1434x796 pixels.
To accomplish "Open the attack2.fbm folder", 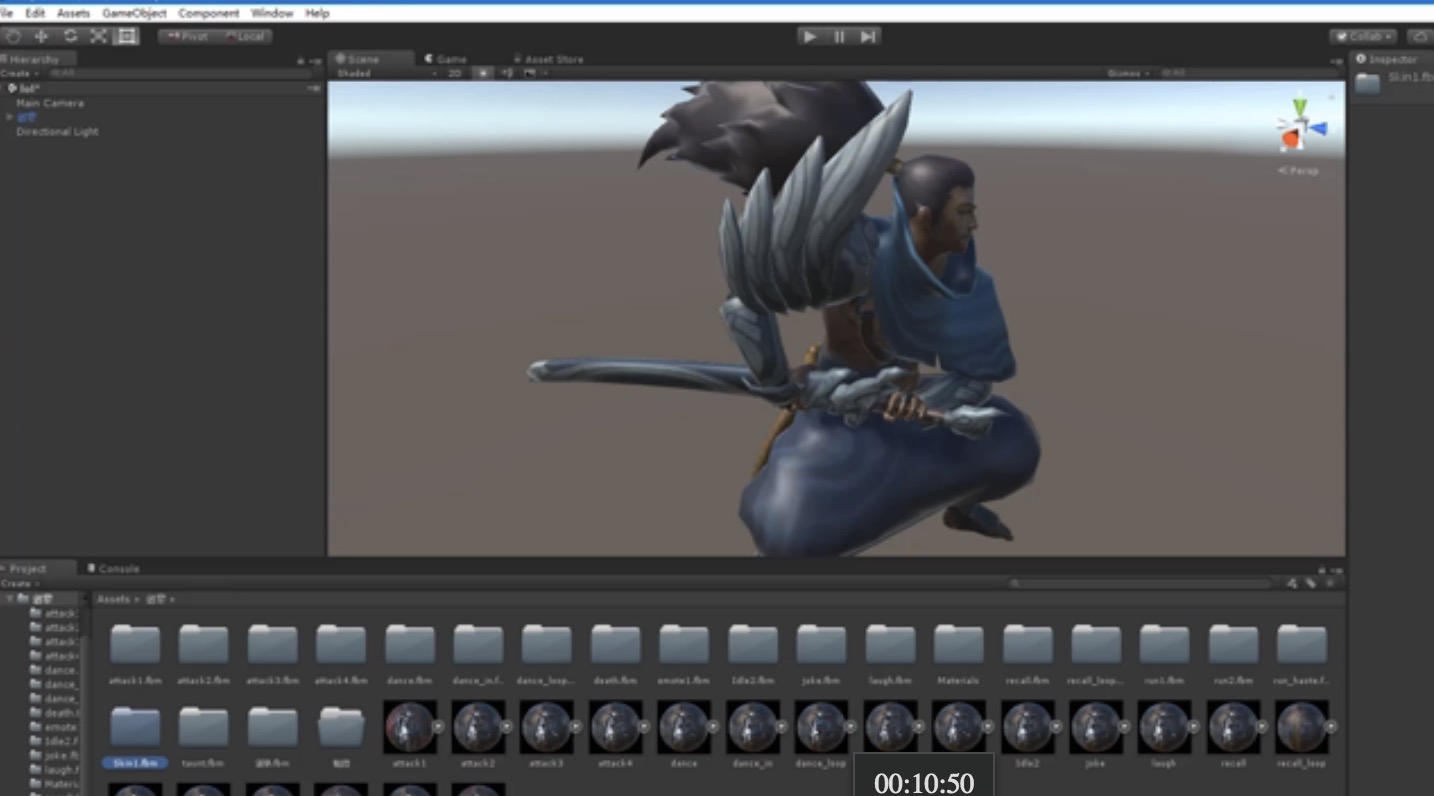I will click(x=203, y=644).
